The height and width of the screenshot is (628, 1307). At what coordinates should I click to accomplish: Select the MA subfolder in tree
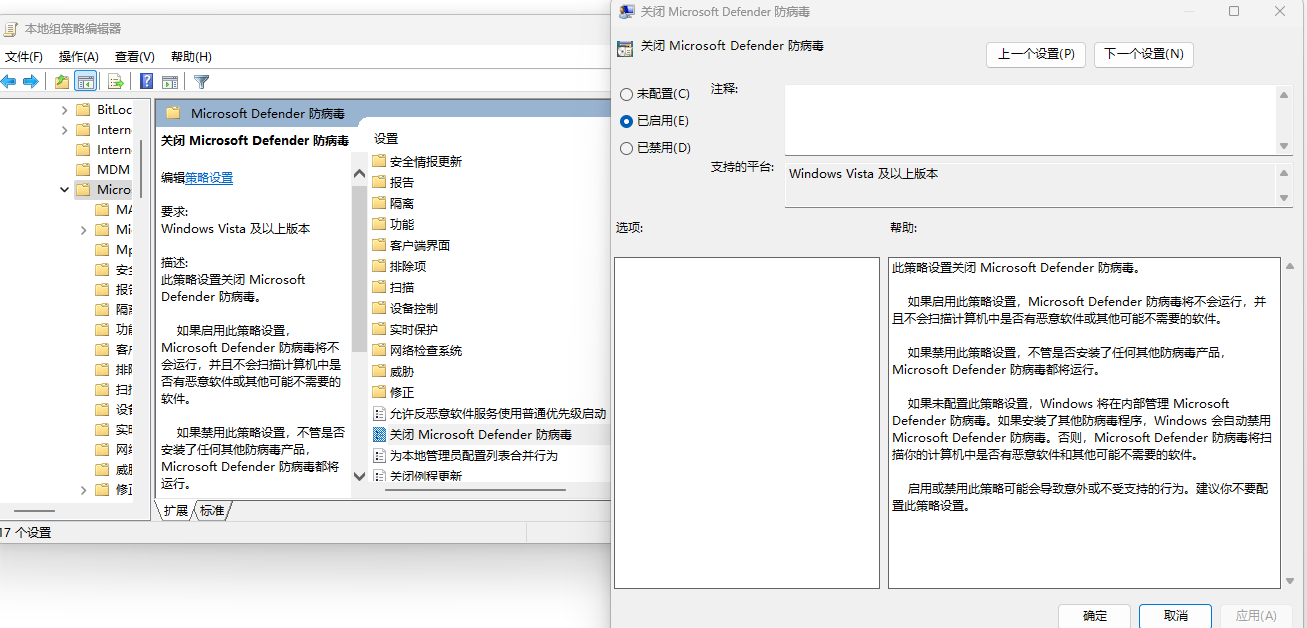124,209
